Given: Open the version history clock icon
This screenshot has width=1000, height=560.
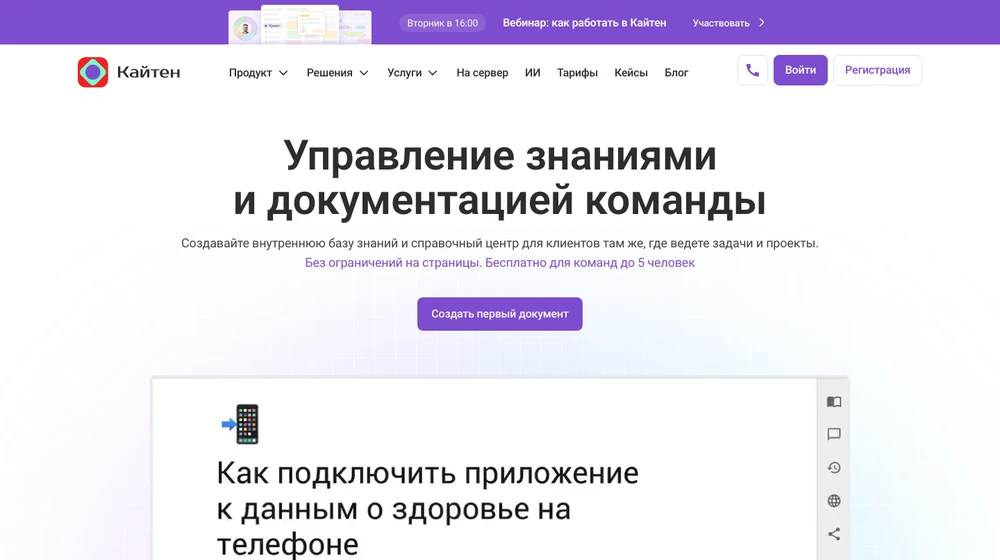Looking at the screenshot, I should click(x=834, y=468).
